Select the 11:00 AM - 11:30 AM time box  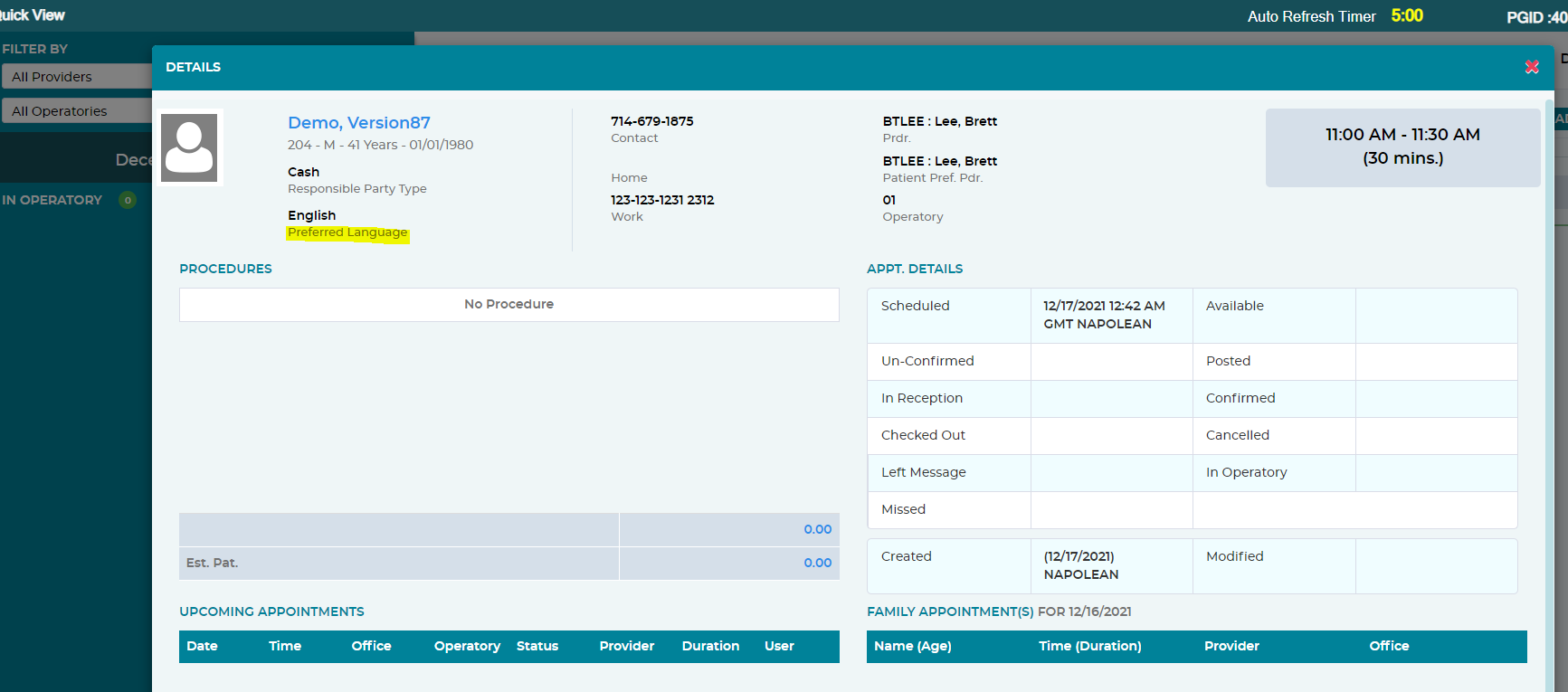pyautogui.click(x=1402, y=147)
